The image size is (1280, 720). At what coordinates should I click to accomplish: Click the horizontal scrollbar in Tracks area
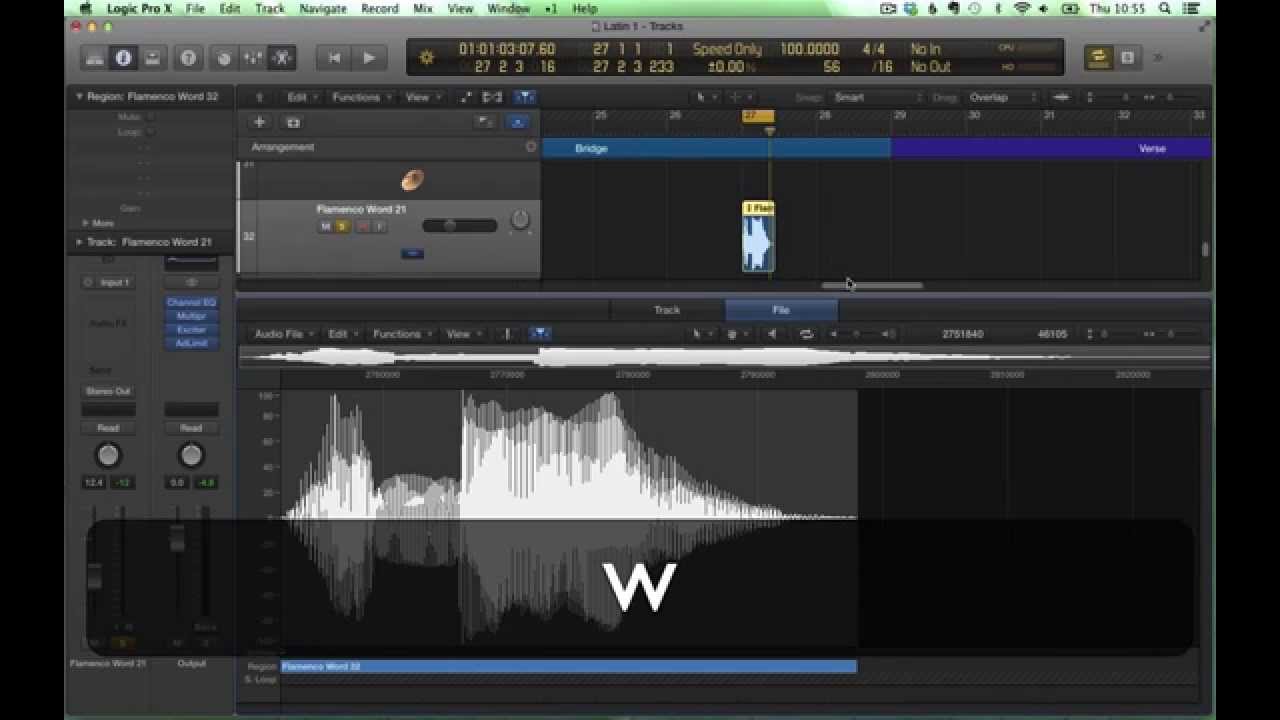click(872, 285)
